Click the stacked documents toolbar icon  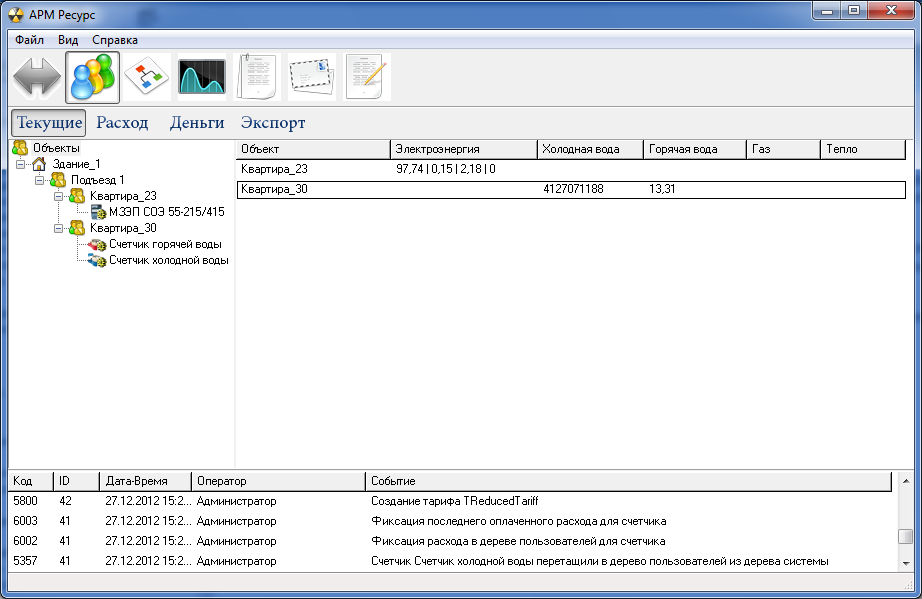258,78
